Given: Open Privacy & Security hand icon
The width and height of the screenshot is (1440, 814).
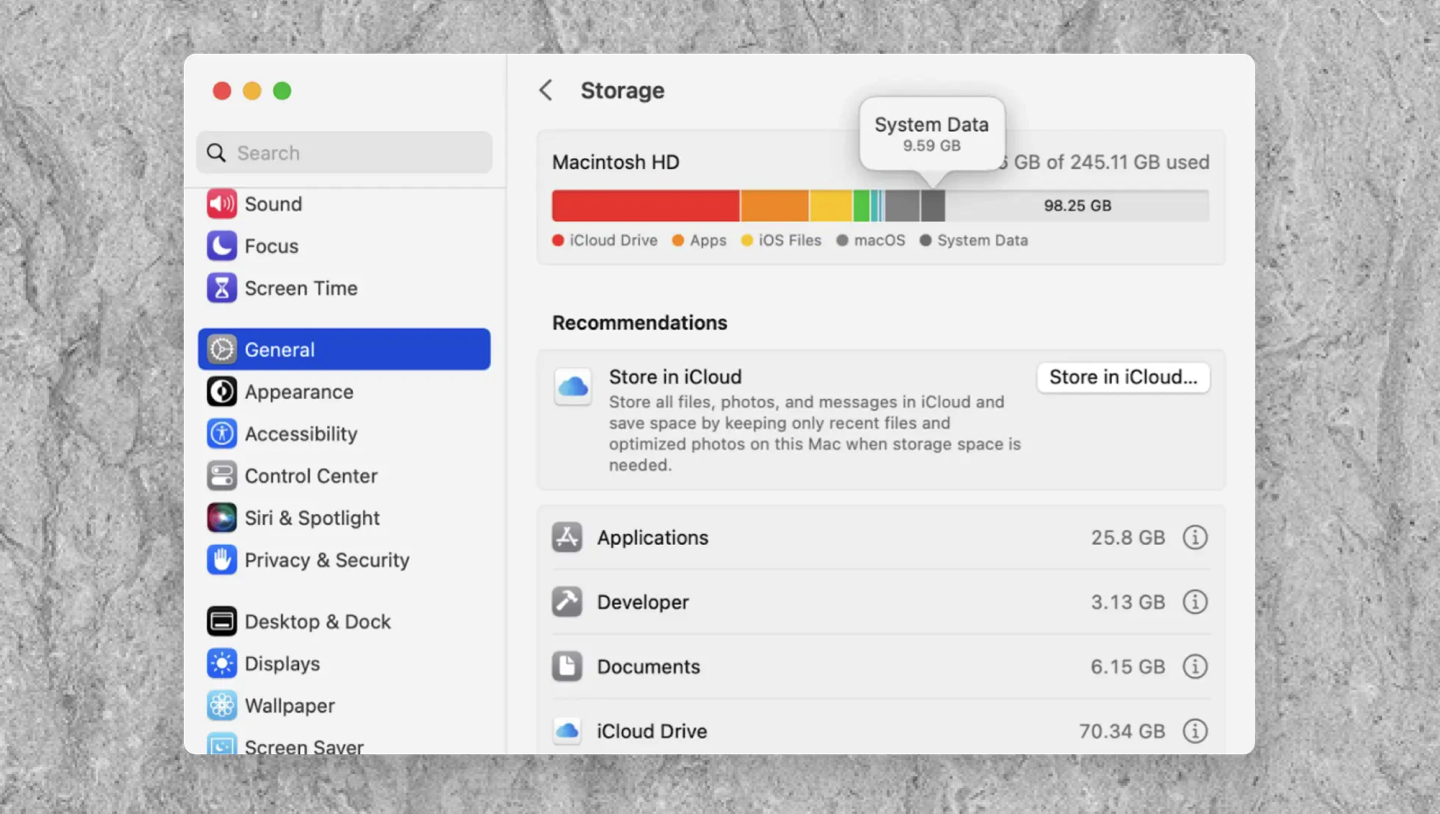Looking at the screenshot, I should coord(220,560).
